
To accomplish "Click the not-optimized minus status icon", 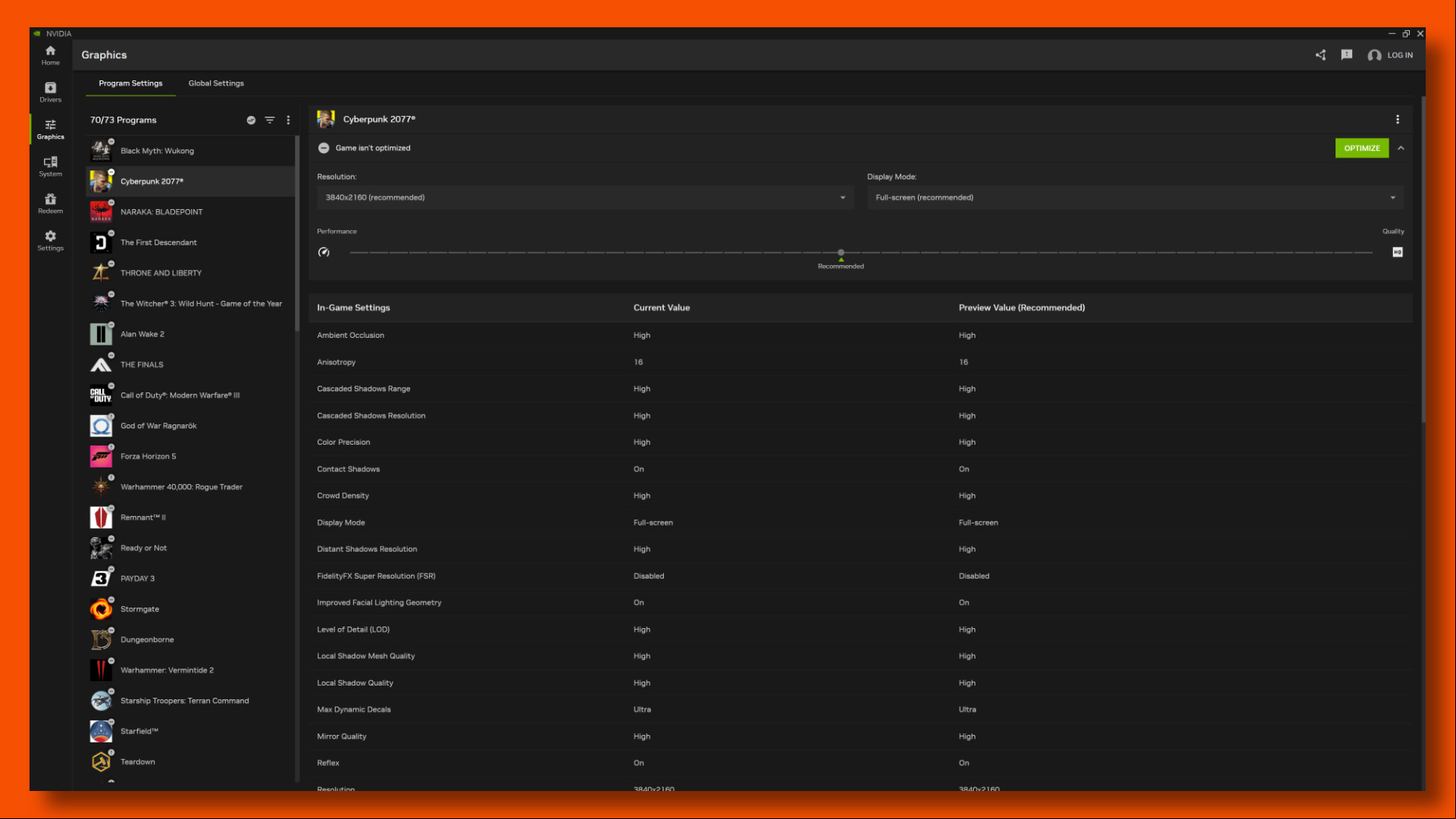I will coord(324,148).
